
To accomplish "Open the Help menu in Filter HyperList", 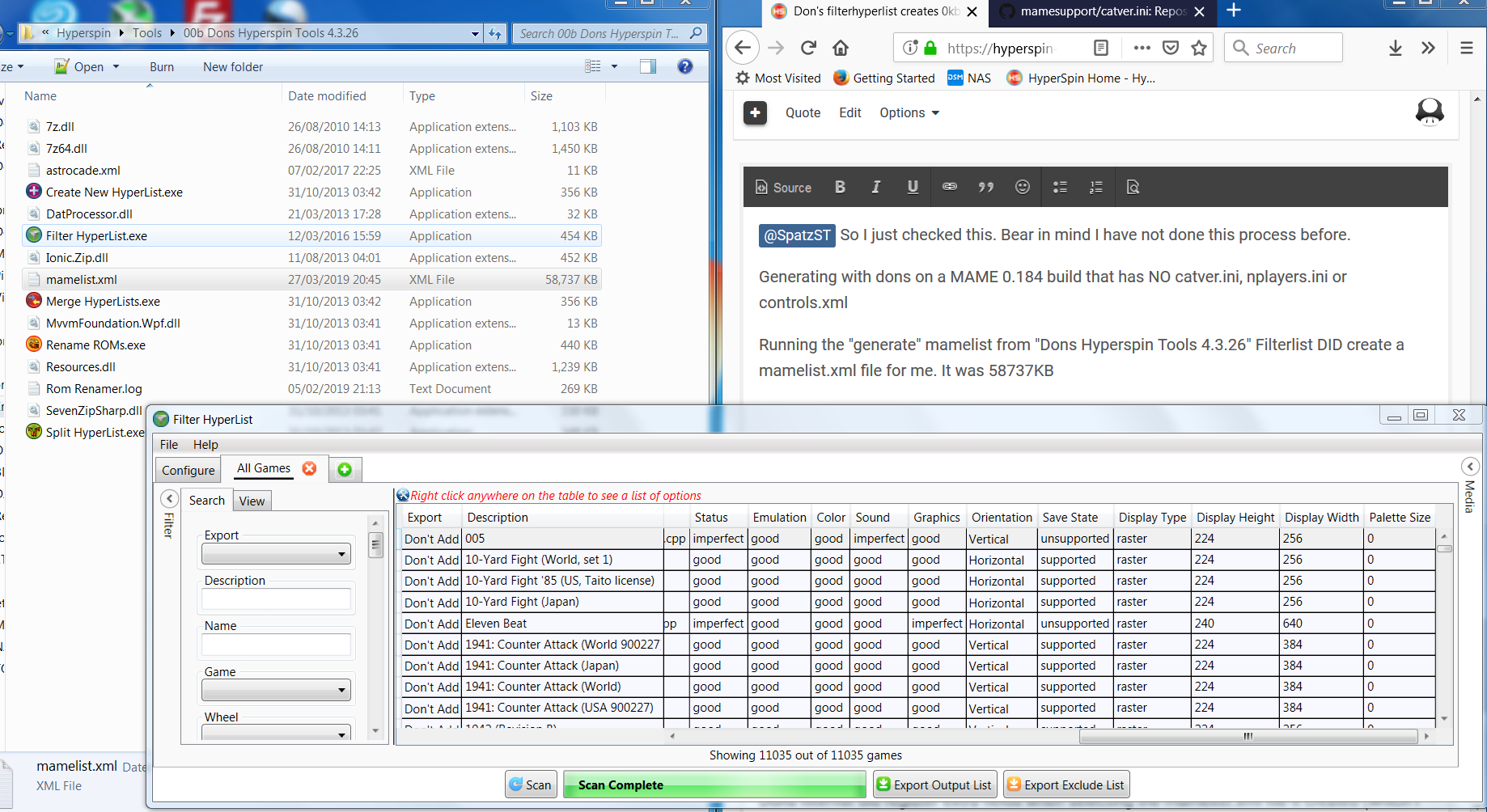I will (205, 444).
